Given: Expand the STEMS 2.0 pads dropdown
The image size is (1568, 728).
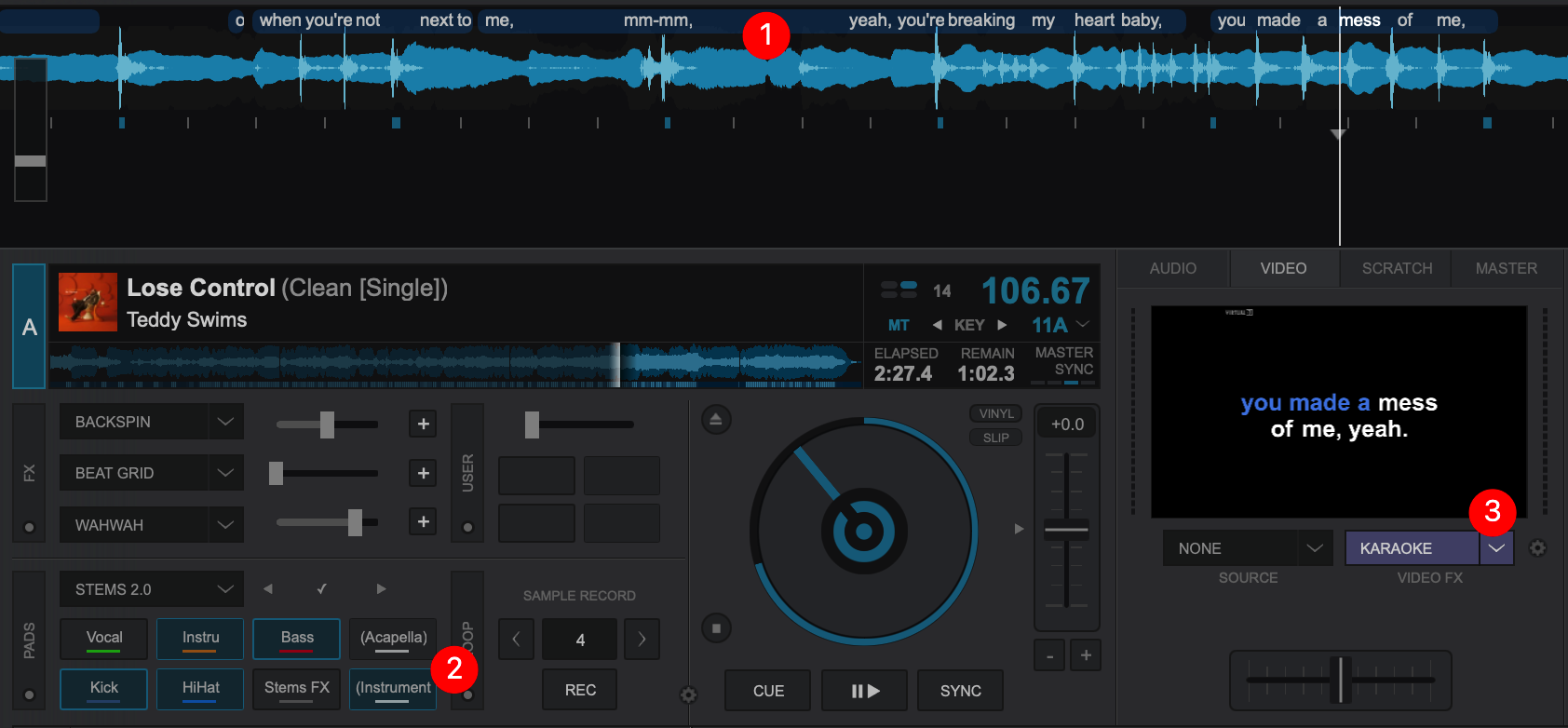Looking at the screenshot, I should (x=224, y=589).
